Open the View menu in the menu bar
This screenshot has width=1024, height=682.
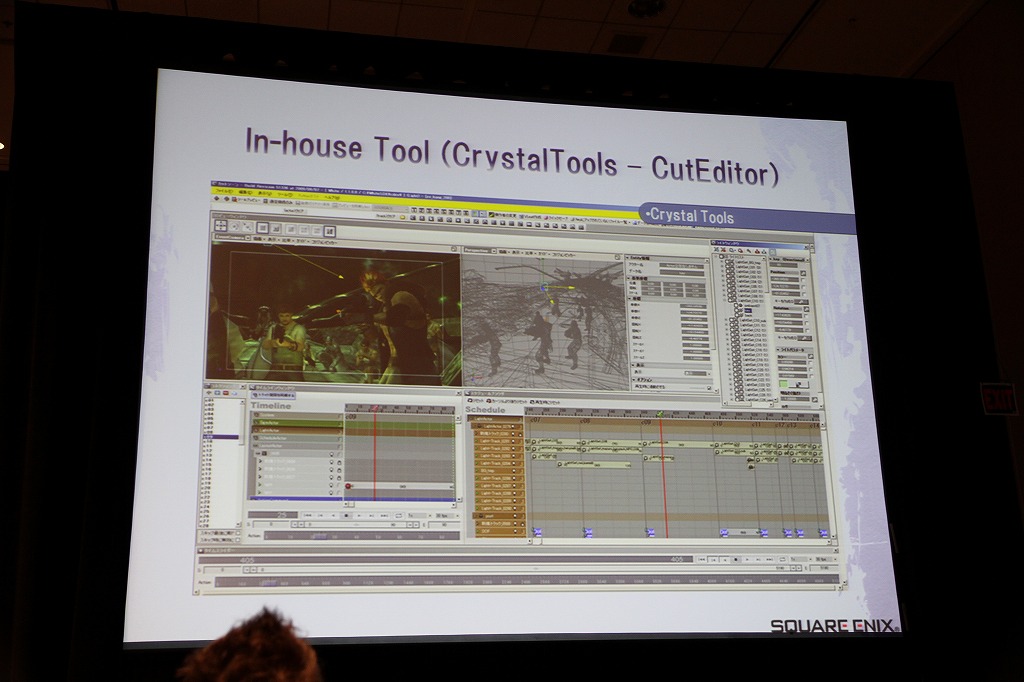pos(265,193)
